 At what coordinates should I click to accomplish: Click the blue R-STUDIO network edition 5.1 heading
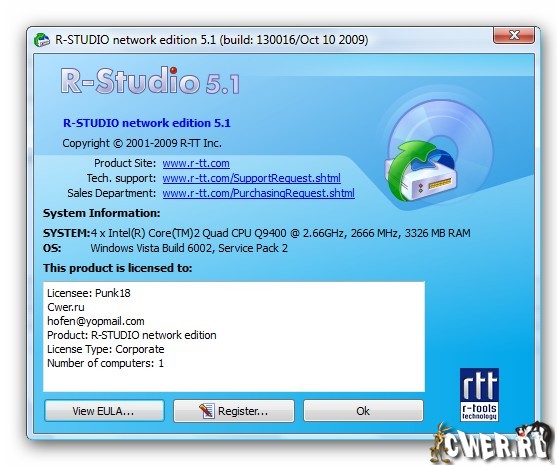147,123
